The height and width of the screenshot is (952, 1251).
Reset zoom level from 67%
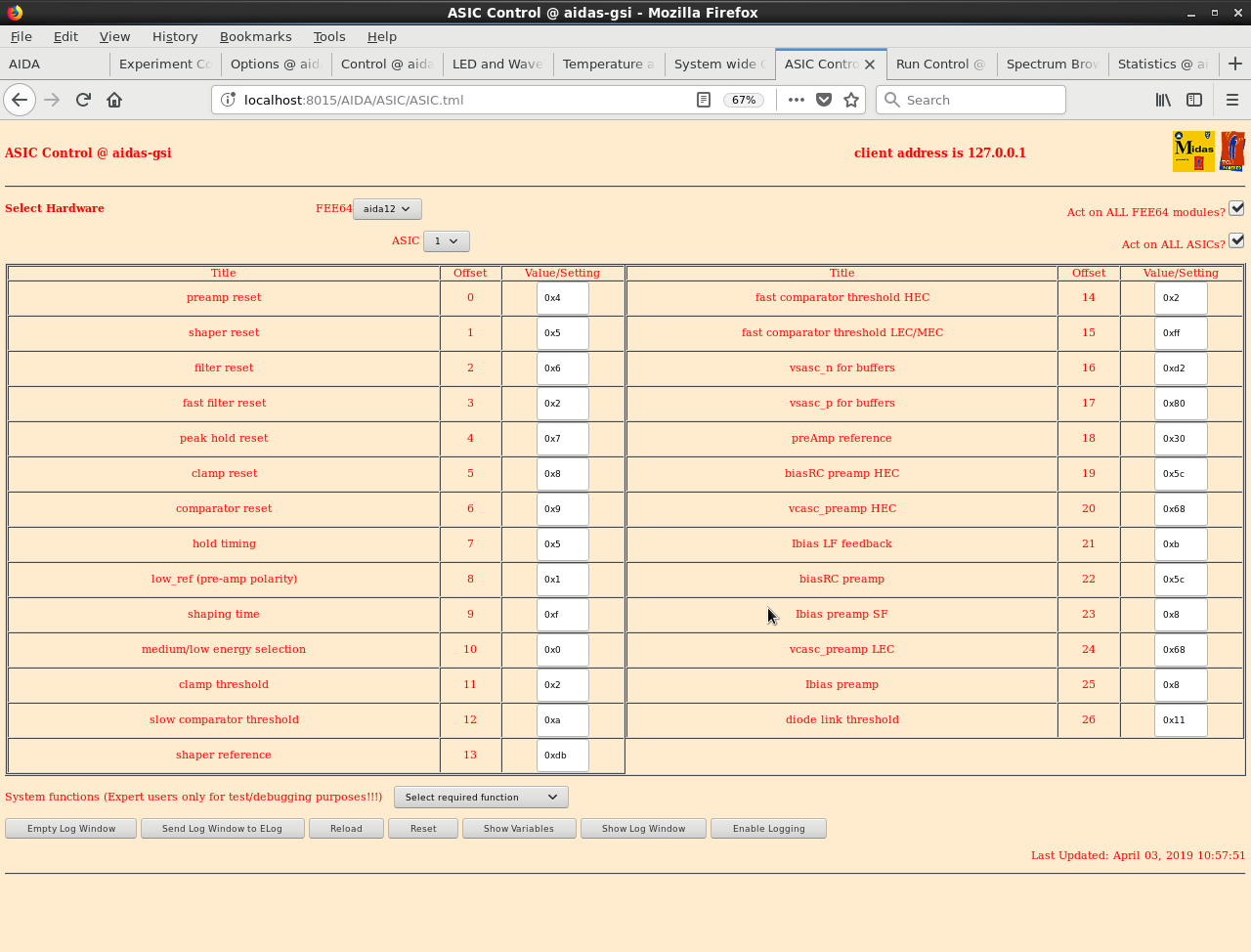[744, 100]
